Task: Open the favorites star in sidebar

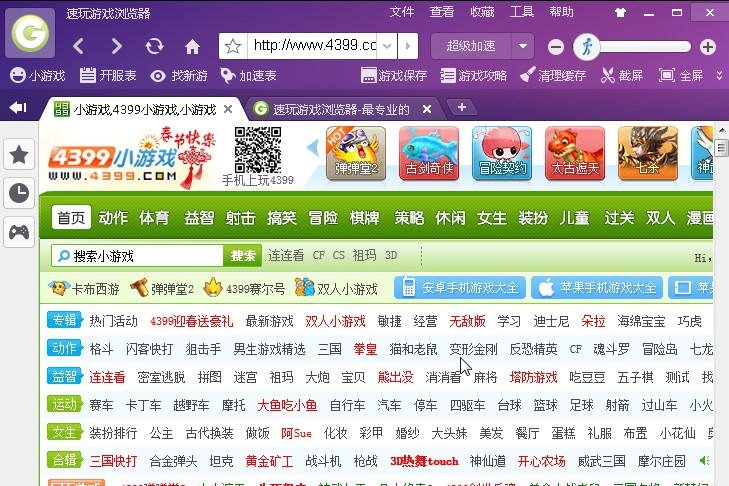Action: [x=19, y=154]
